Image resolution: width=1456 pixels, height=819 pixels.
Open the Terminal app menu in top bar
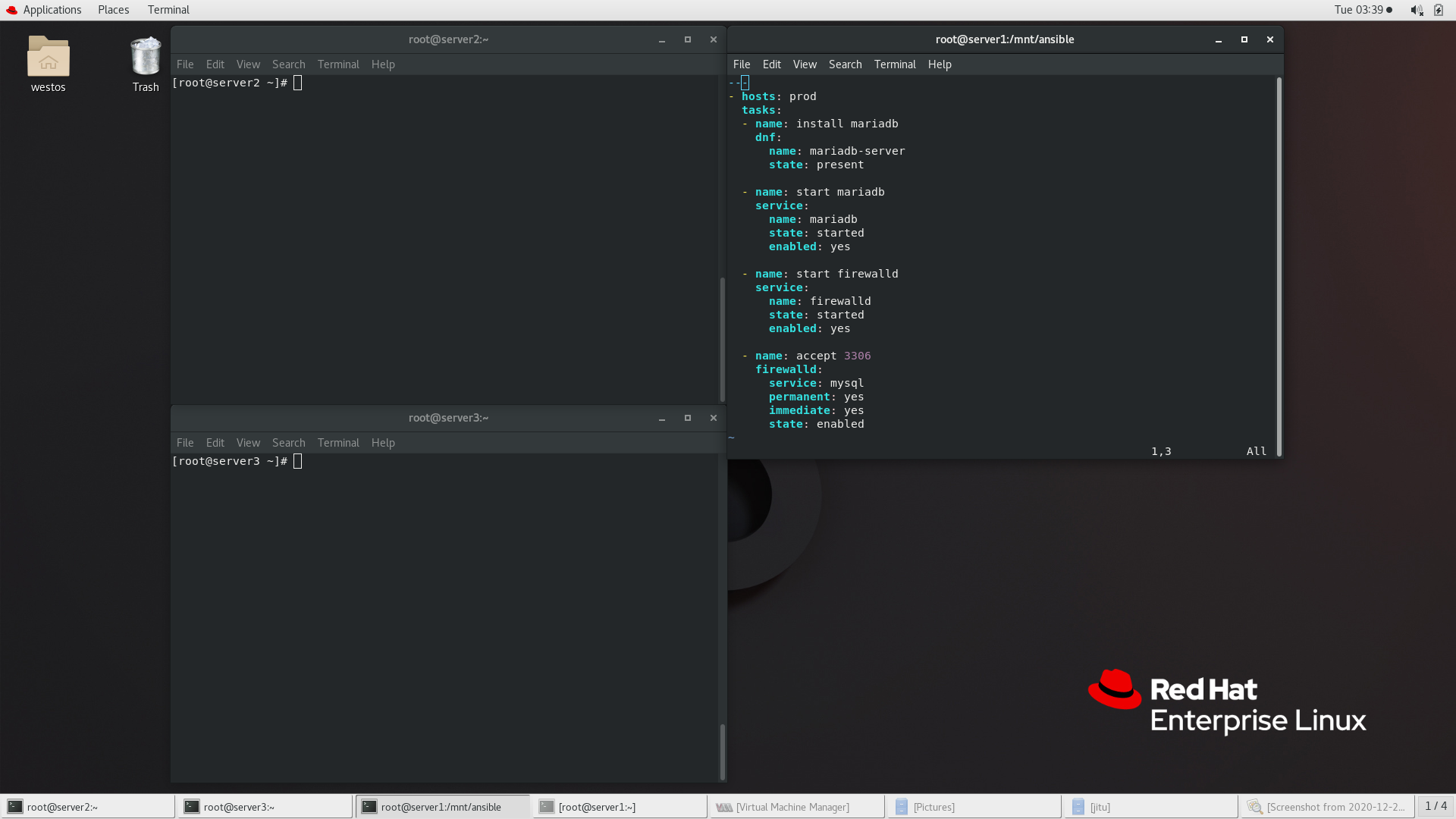pos(168,10)
